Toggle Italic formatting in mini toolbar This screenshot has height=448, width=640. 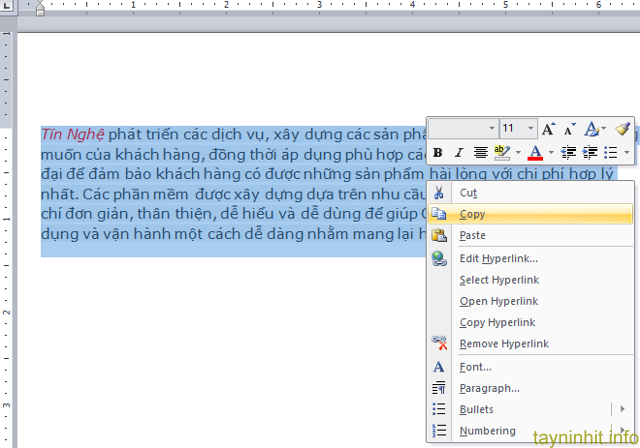[459, 153]
